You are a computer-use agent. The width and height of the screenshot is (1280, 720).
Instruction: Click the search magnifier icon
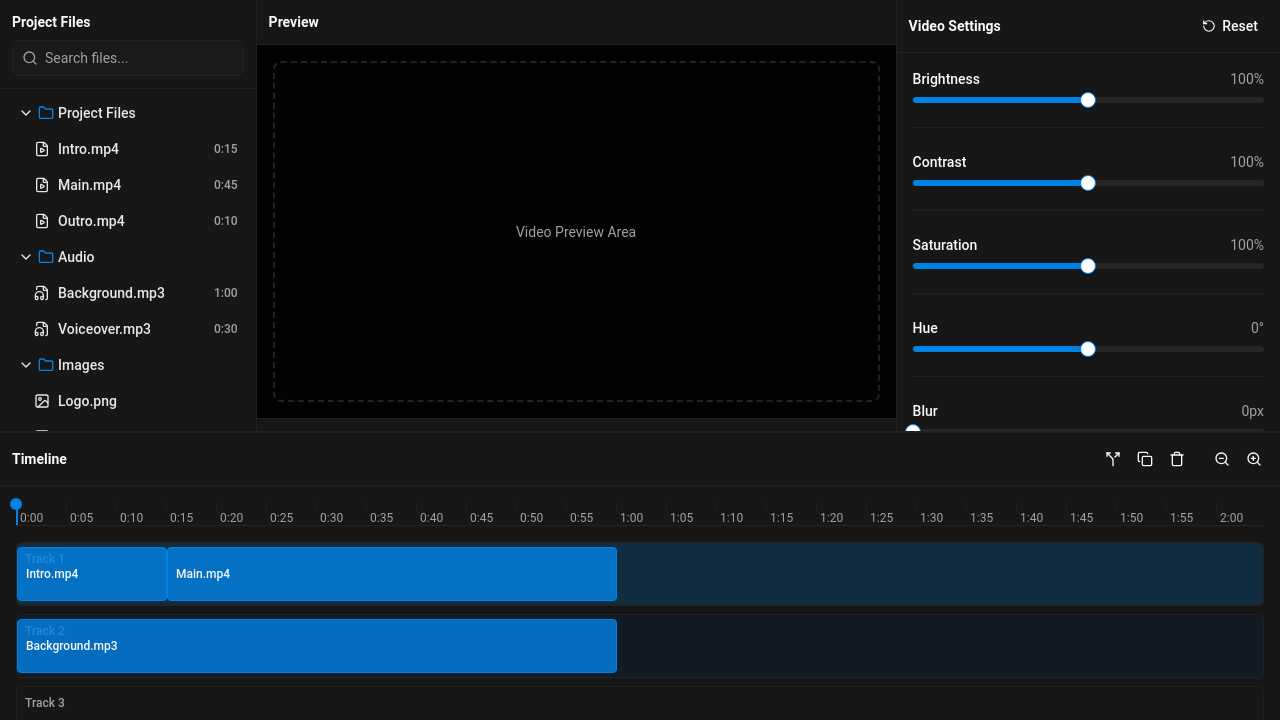click(x=30, y=58)
